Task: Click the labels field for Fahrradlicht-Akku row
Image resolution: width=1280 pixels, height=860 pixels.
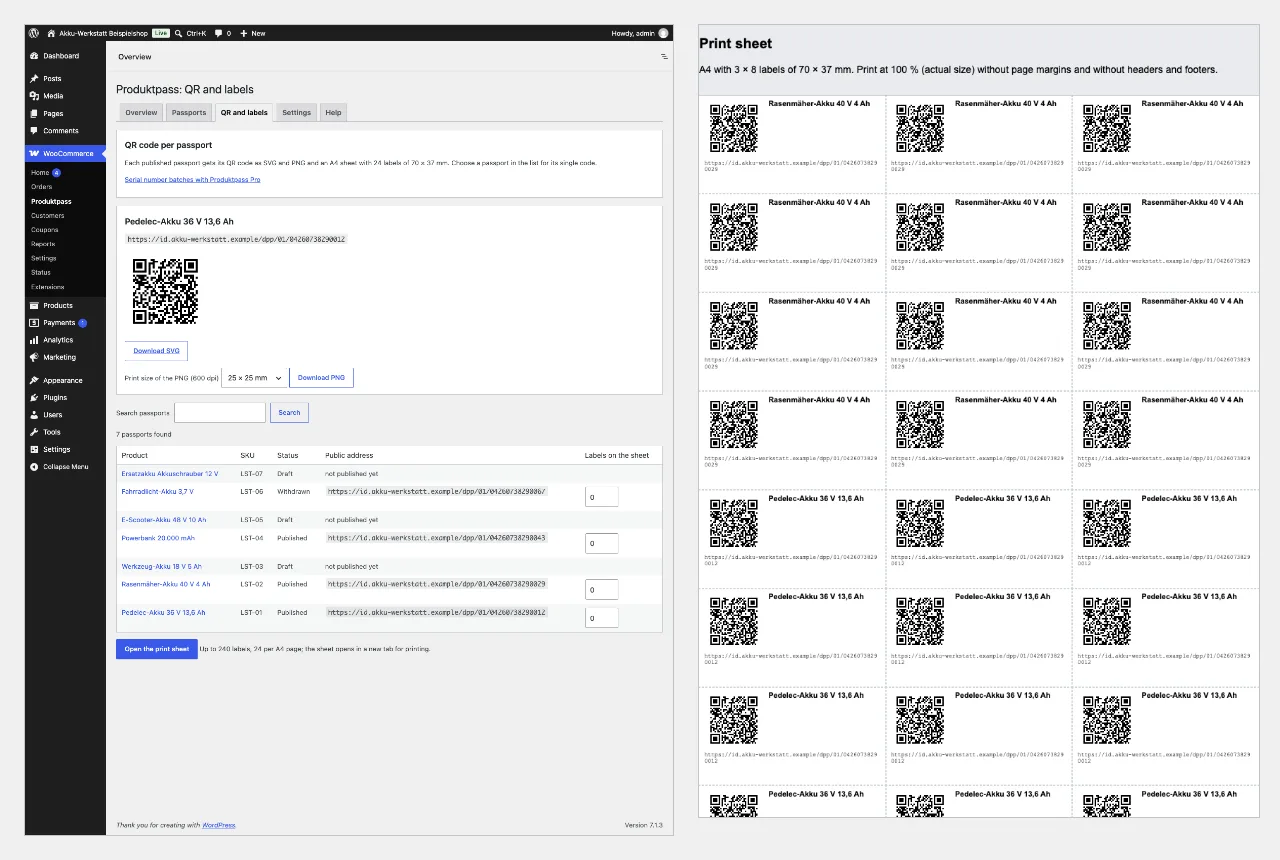Action: (601, 497)
